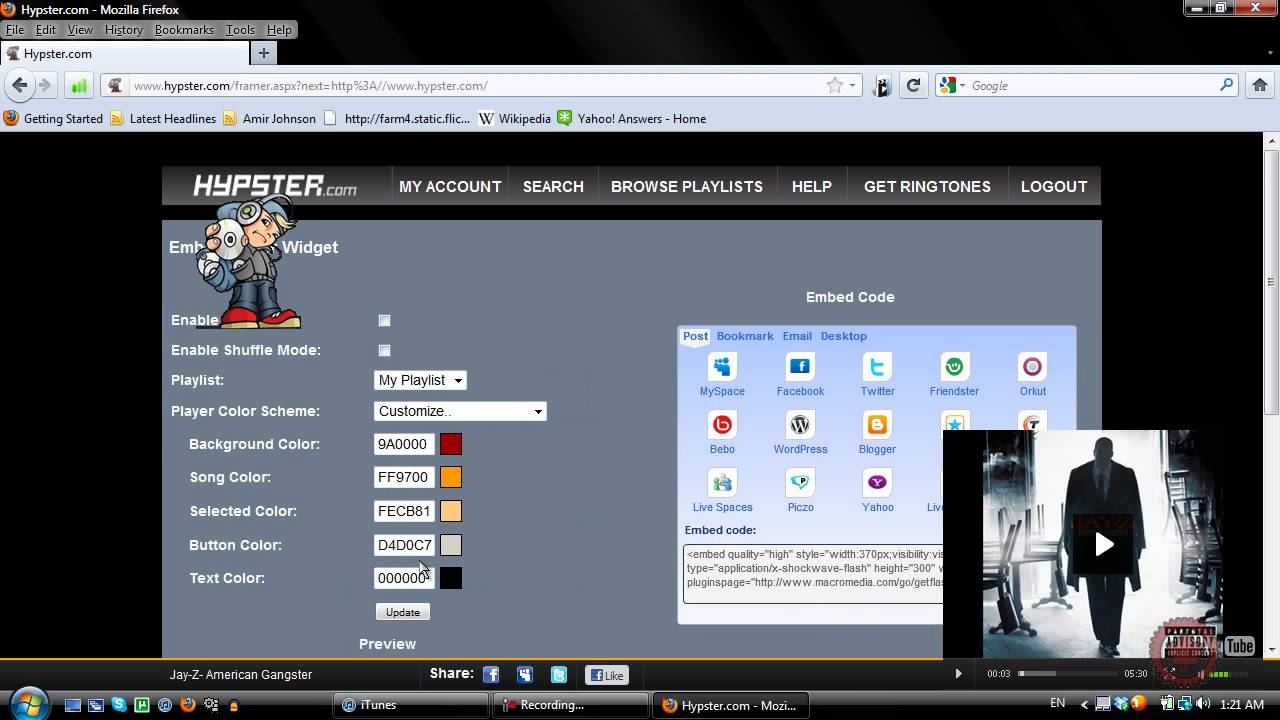1280x720 pixels.
Task: Select the Orkut icon
Action: 1032,367
